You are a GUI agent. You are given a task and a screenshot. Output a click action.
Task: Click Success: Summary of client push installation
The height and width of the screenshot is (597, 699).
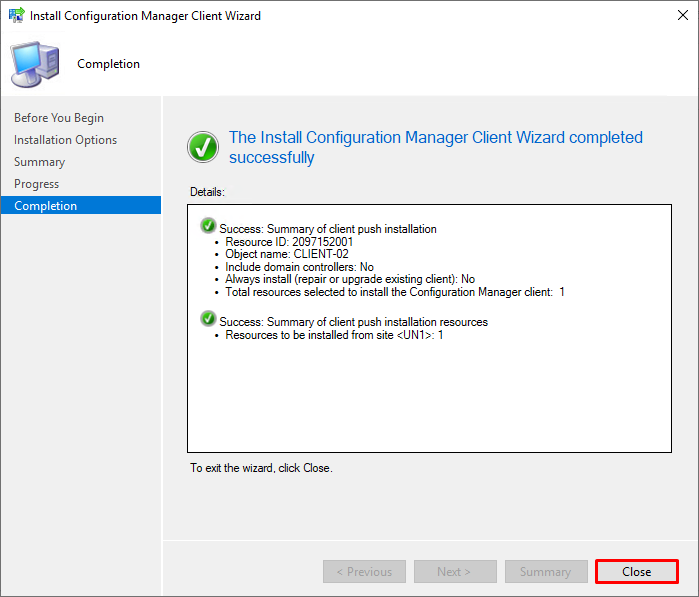click(328, 229)
